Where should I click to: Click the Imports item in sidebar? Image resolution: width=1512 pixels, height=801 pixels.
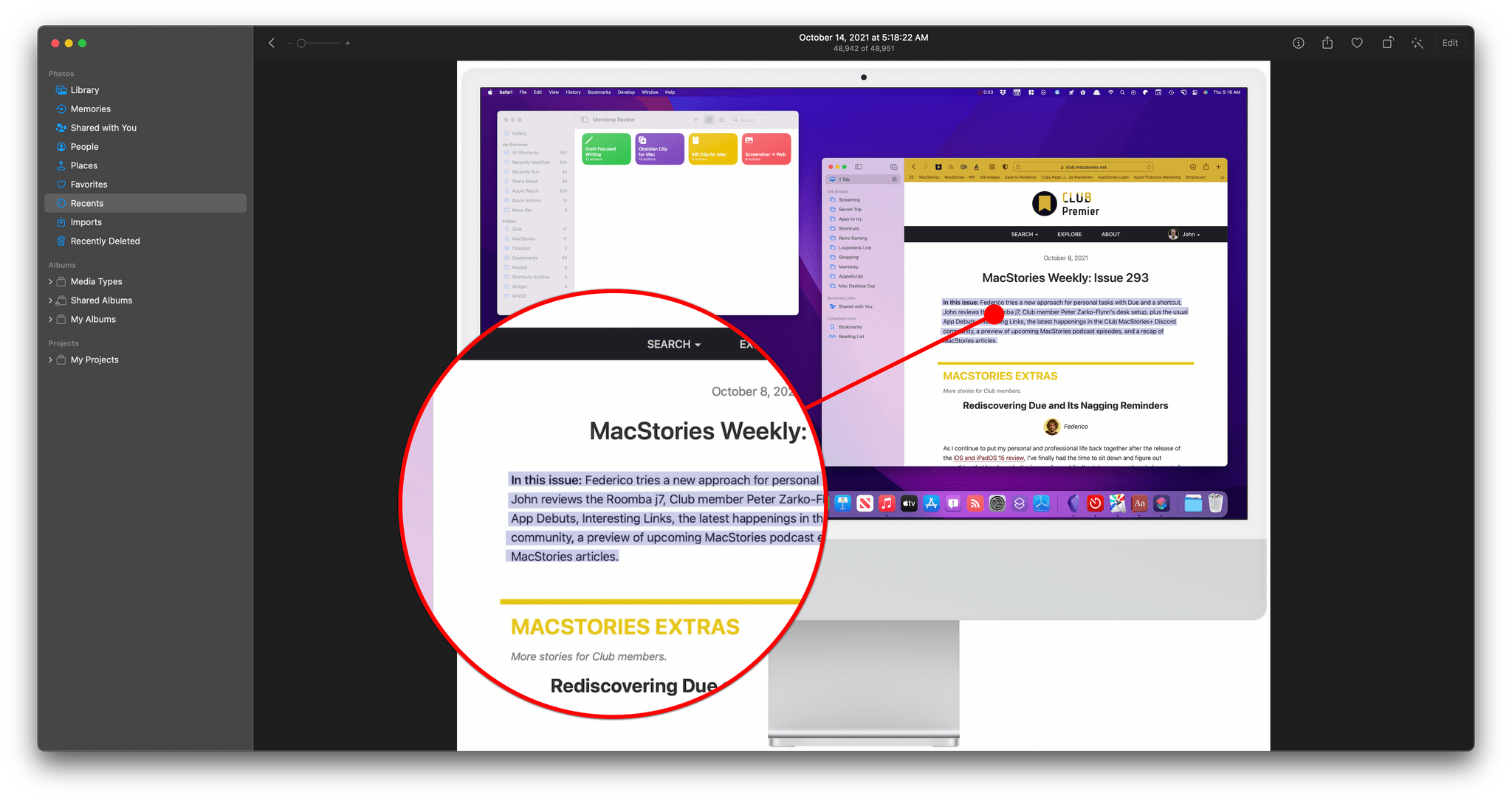click(86, 222)
